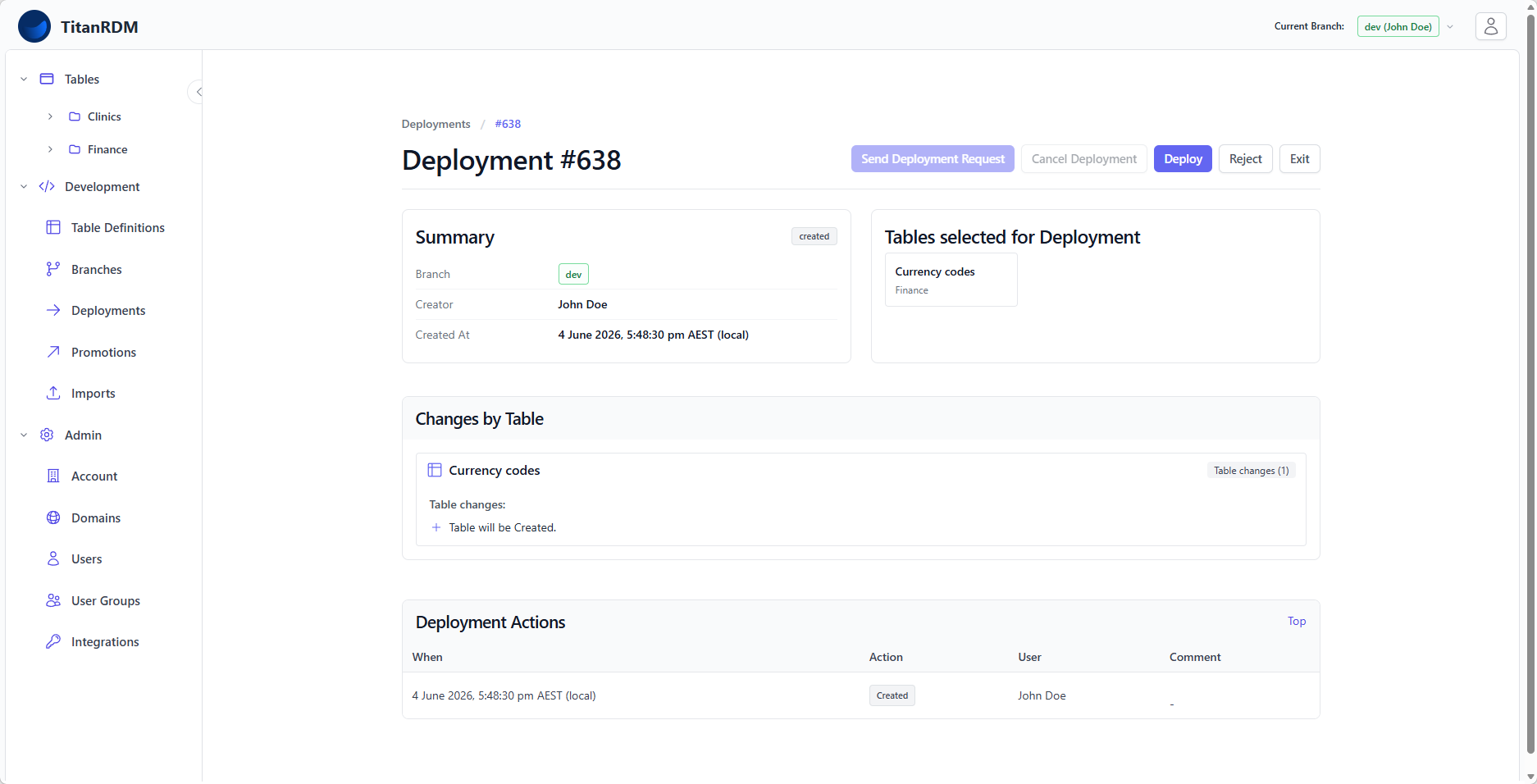Click the Table Definitions grid icon
Image resolution: width=1537 pixels, height=784 pixels.
coord(53,227)
